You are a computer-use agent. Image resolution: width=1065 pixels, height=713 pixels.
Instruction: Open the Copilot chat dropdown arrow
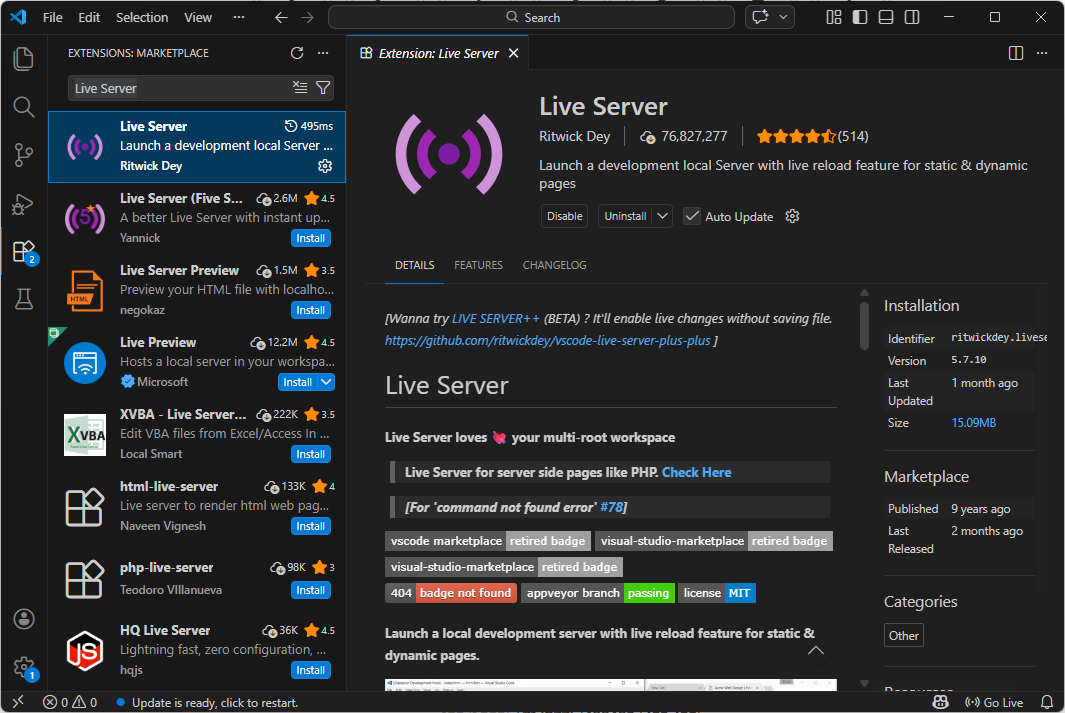(785, 17)
